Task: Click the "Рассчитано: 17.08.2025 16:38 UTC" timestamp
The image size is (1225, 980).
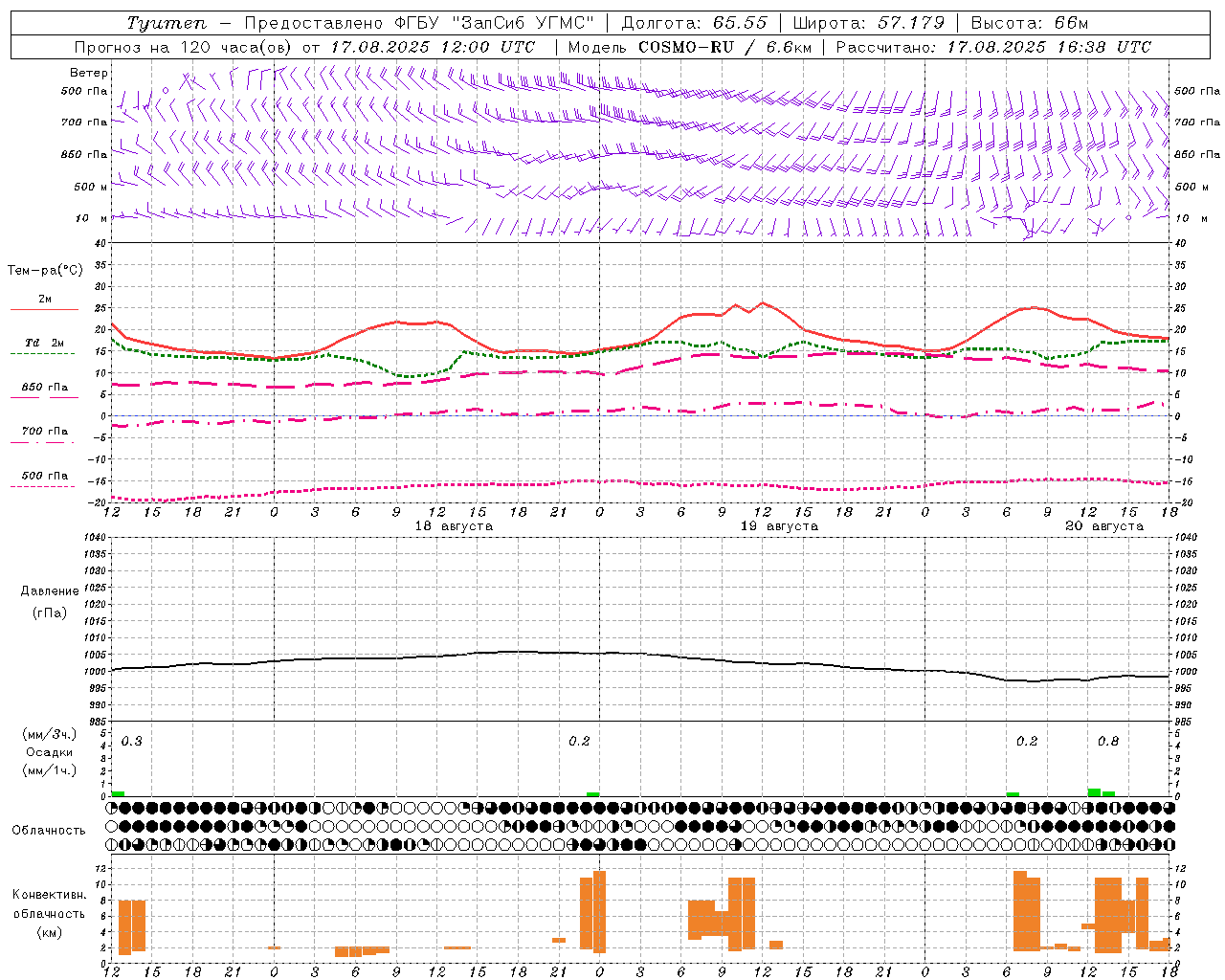Action: pos(993,47)
